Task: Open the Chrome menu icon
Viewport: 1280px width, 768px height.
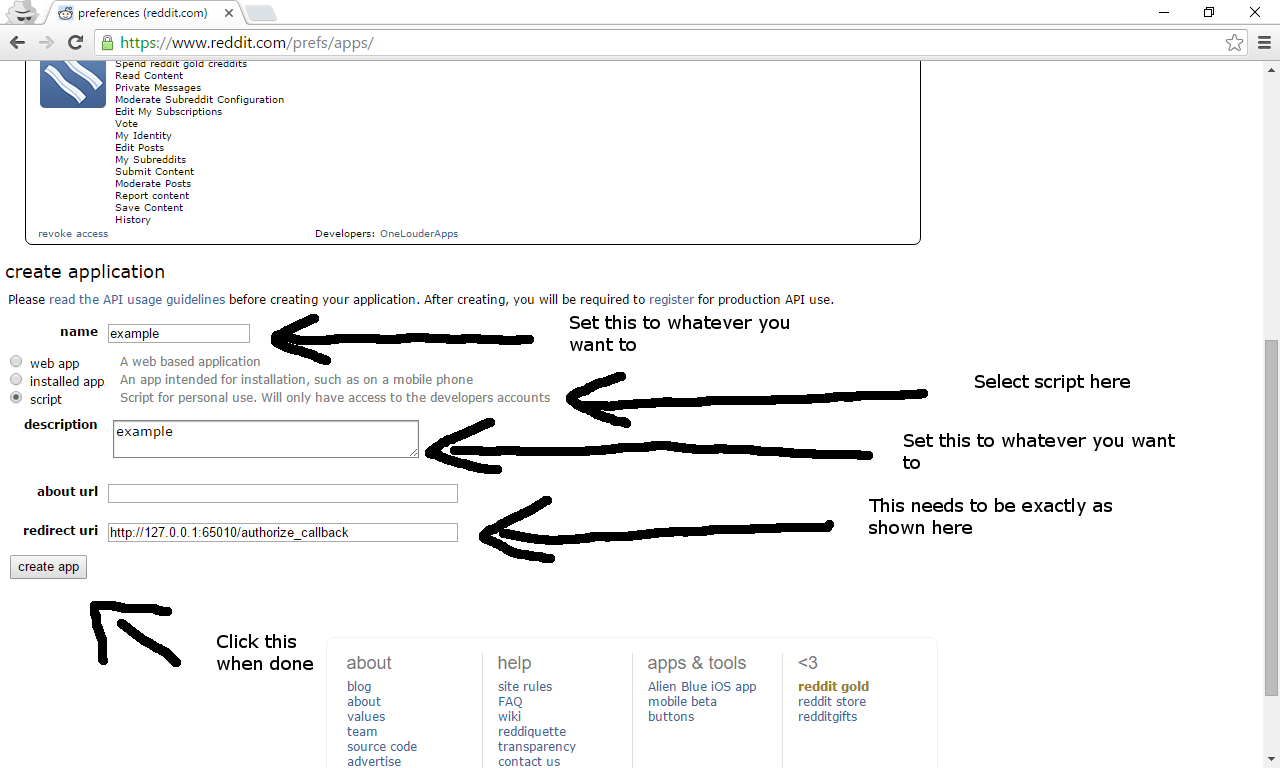Action: (1263, 43)
